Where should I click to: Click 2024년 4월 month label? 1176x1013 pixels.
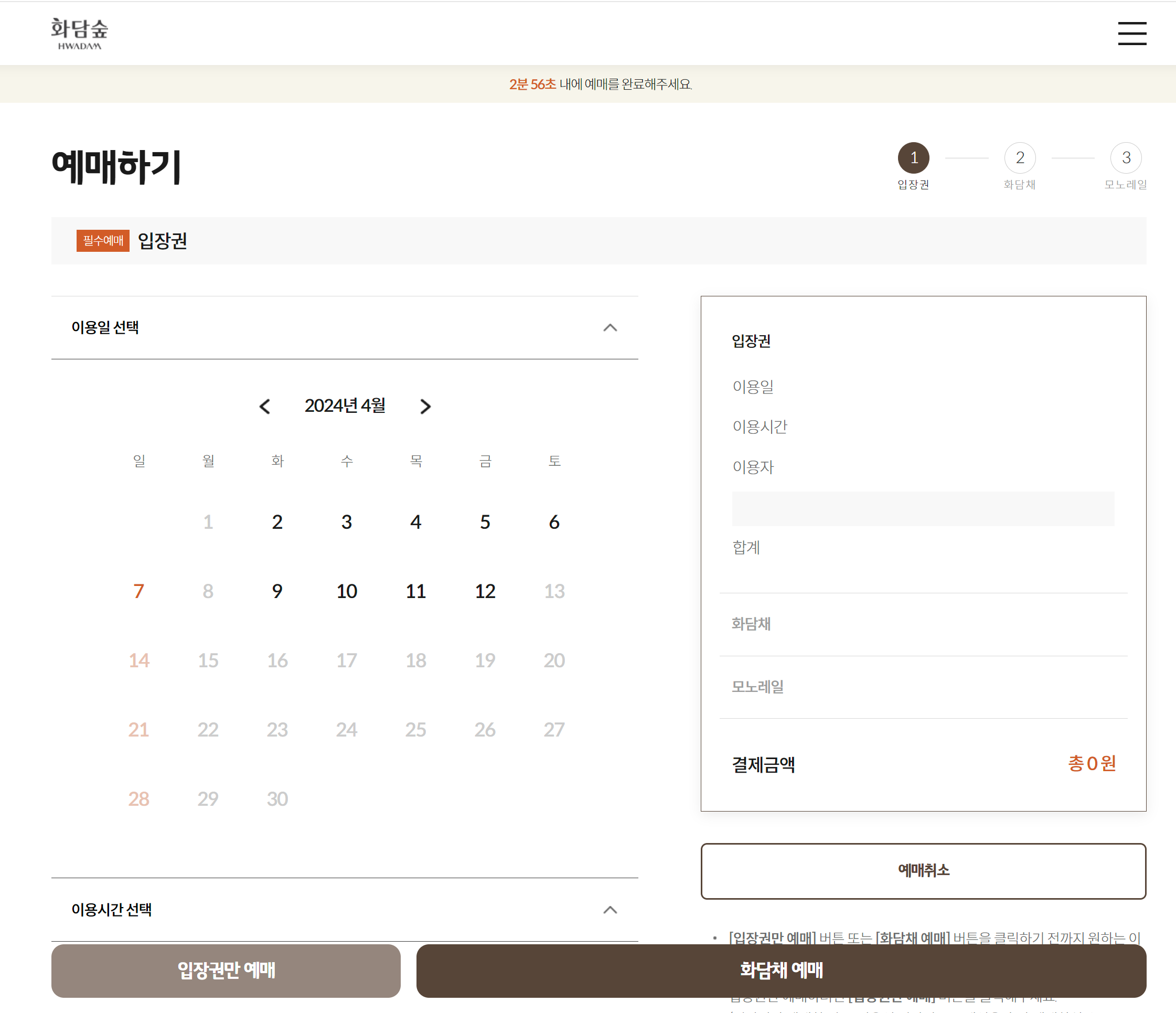pyautogui.click(x=345, y=406)
